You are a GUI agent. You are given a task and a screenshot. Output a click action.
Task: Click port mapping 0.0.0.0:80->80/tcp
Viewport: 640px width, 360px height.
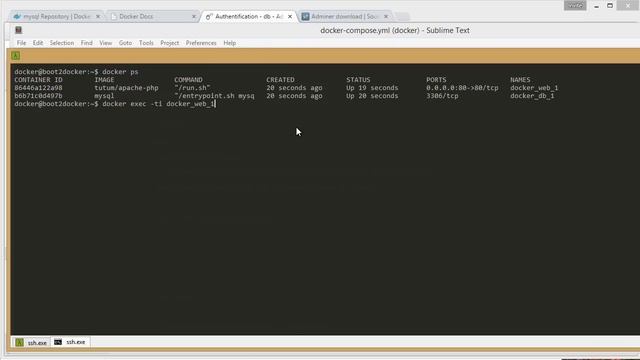coord(462,88)
